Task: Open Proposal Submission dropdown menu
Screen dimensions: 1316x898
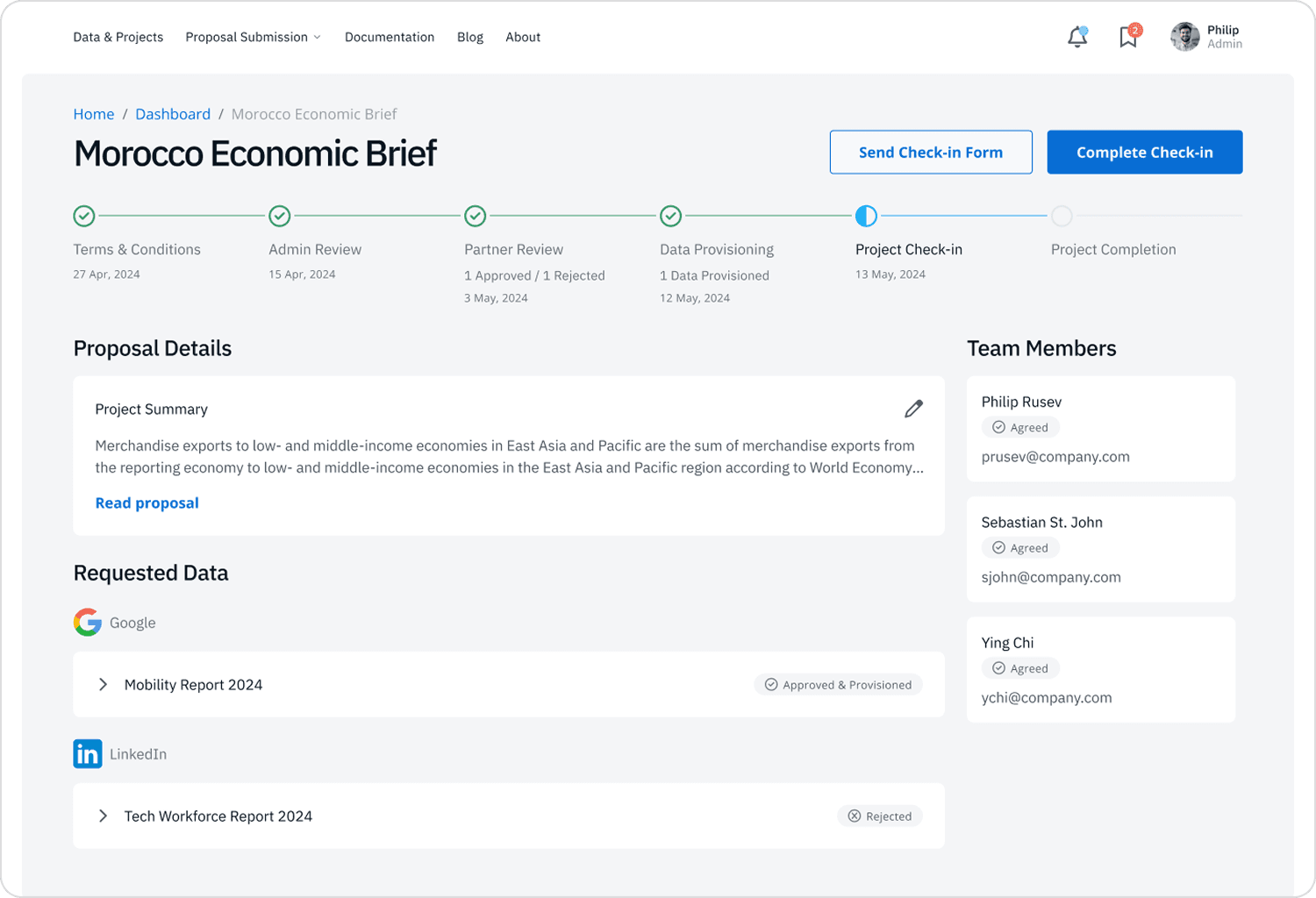Action: pos(253,37)
